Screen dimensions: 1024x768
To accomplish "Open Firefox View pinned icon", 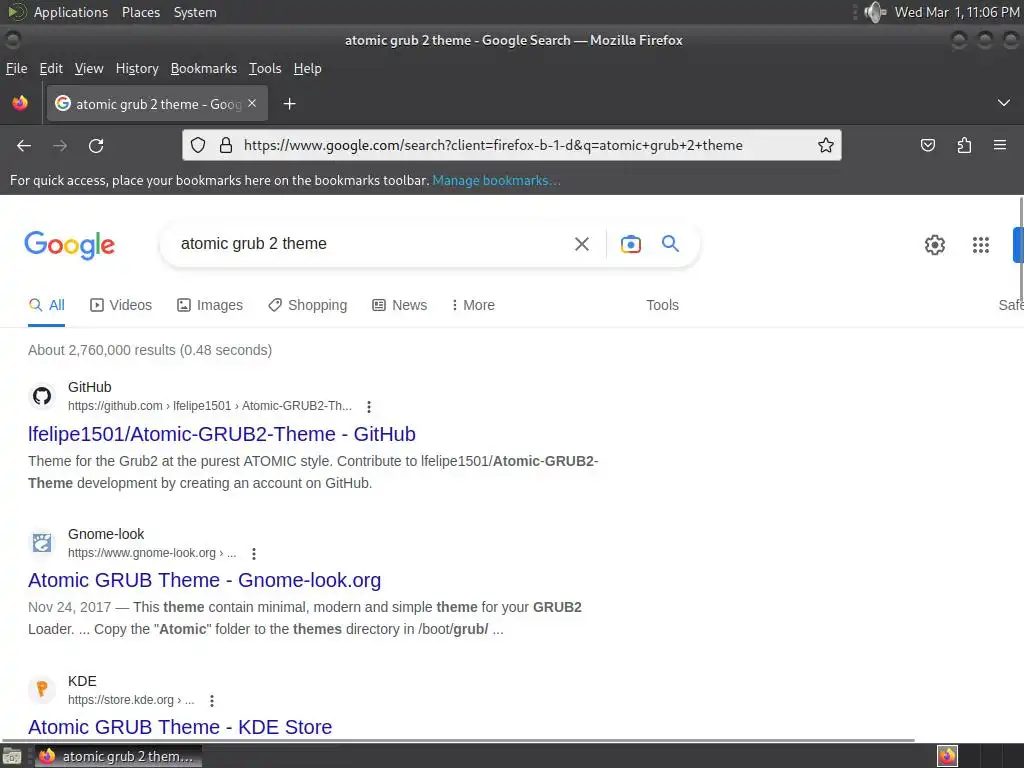I will click(x=20, y=103).
